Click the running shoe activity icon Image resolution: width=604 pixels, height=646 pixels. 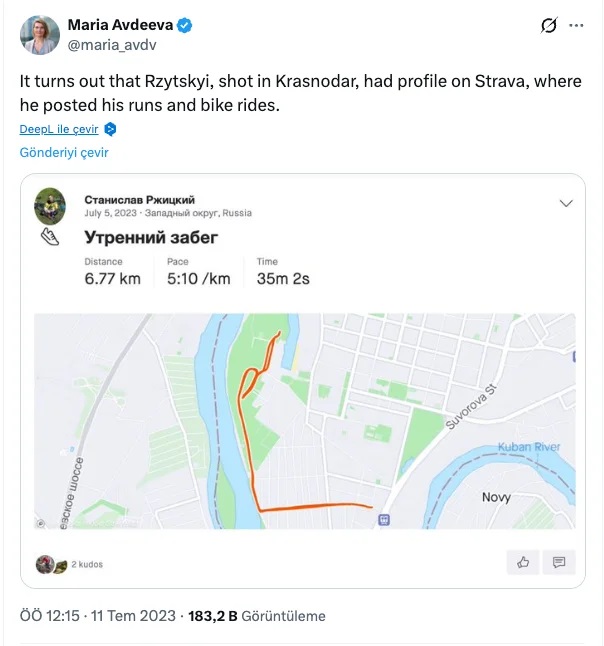click(49, 237)
